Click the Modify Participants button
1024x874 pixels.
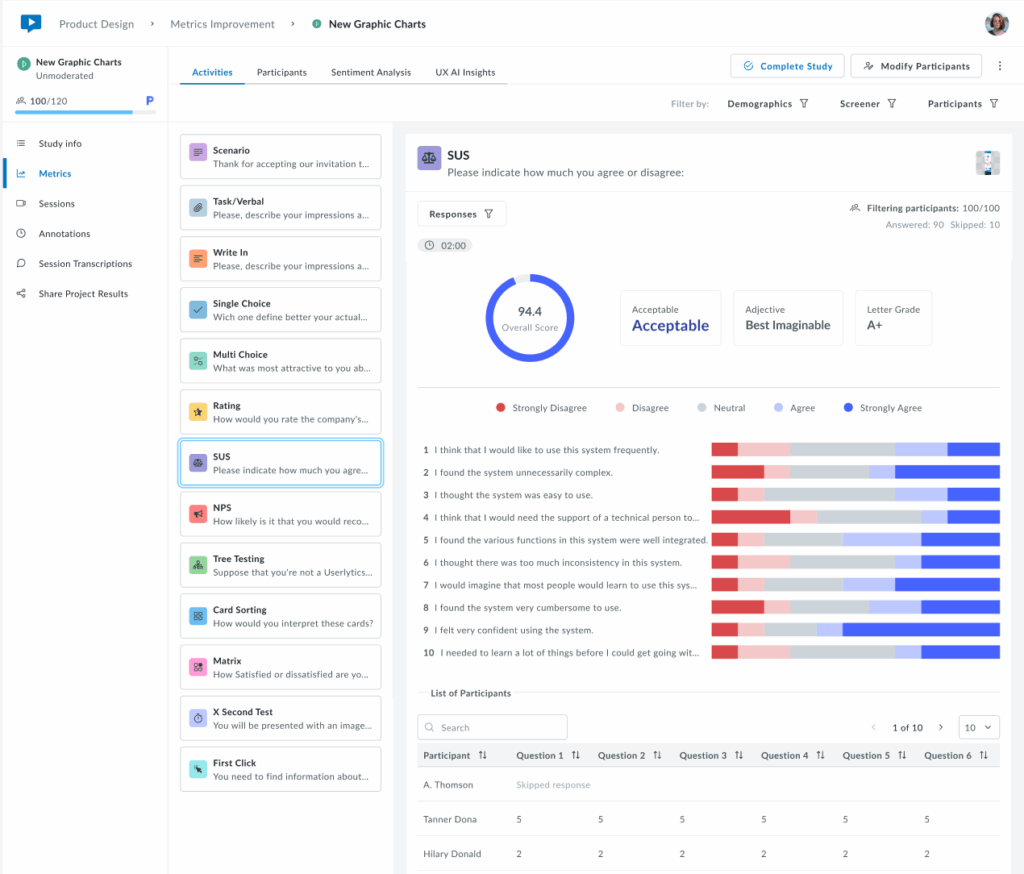[915, 65]
